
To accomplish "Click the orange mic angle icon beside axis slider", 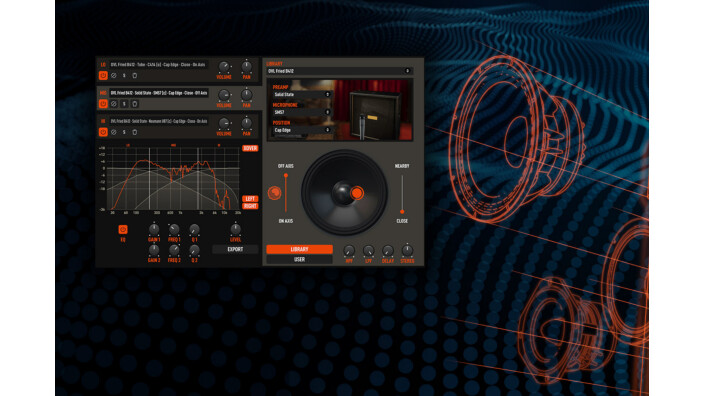I will [274, 193].
